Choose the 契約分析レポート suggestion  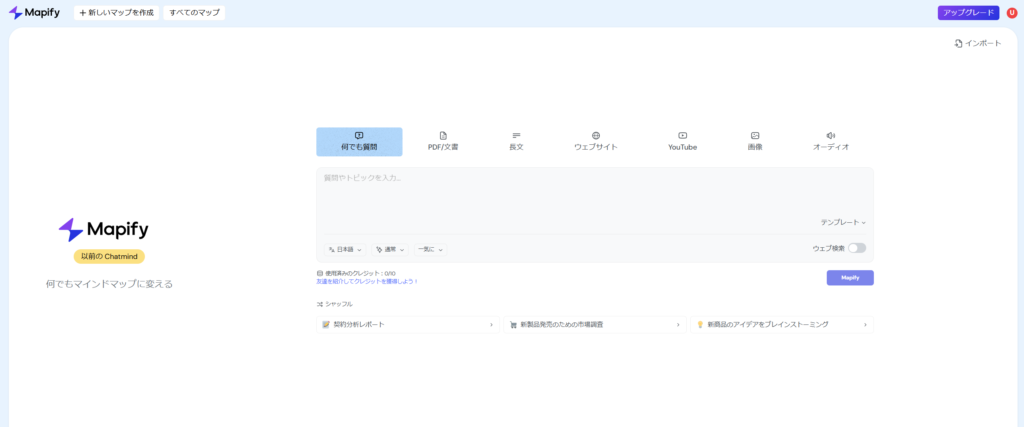408,324
